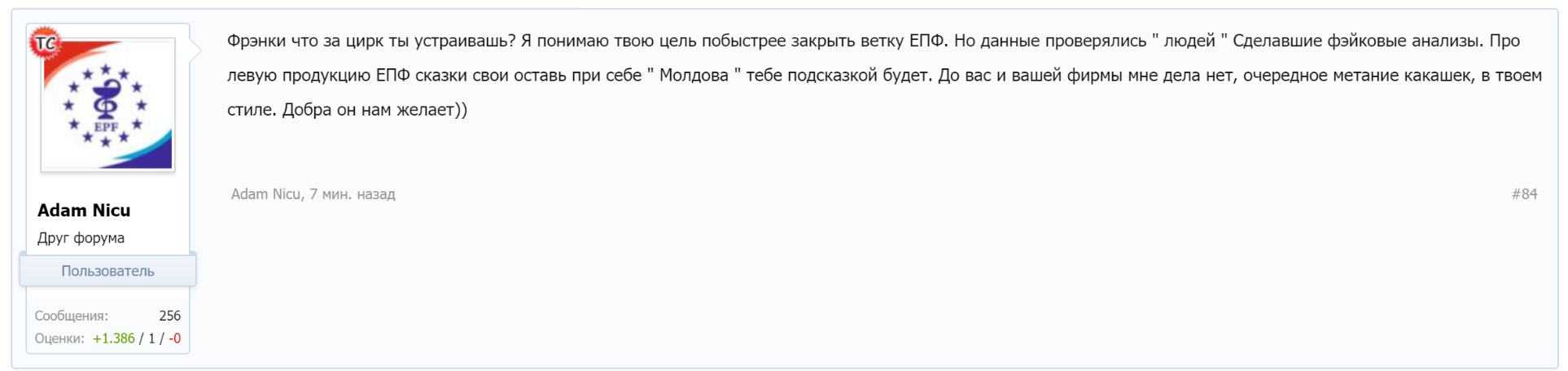Open Adam Nicu's EPF avatar image
Screen dimensions: 1568x371
(x=108, y=106)
